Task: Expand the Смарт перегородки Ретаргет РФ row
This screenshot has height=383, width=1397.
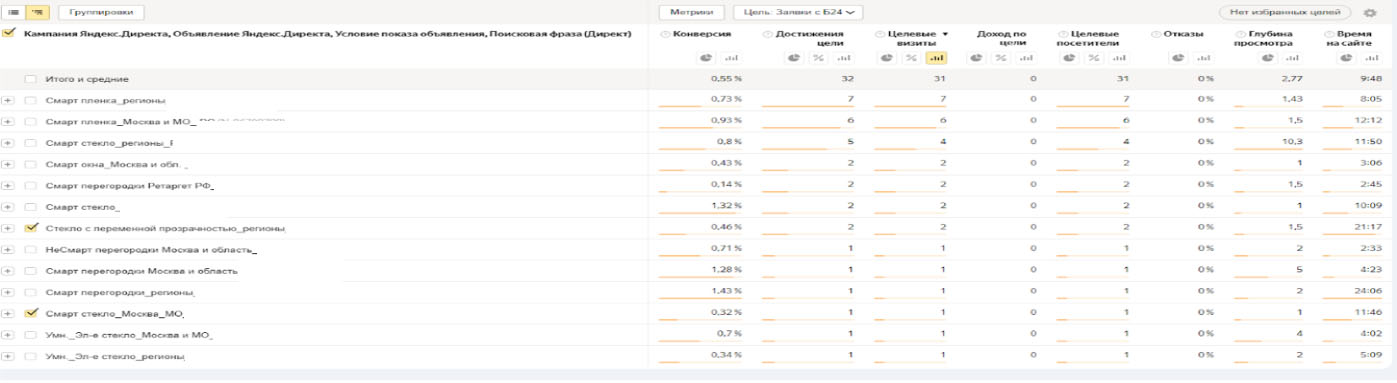Action: coord(8,185)
